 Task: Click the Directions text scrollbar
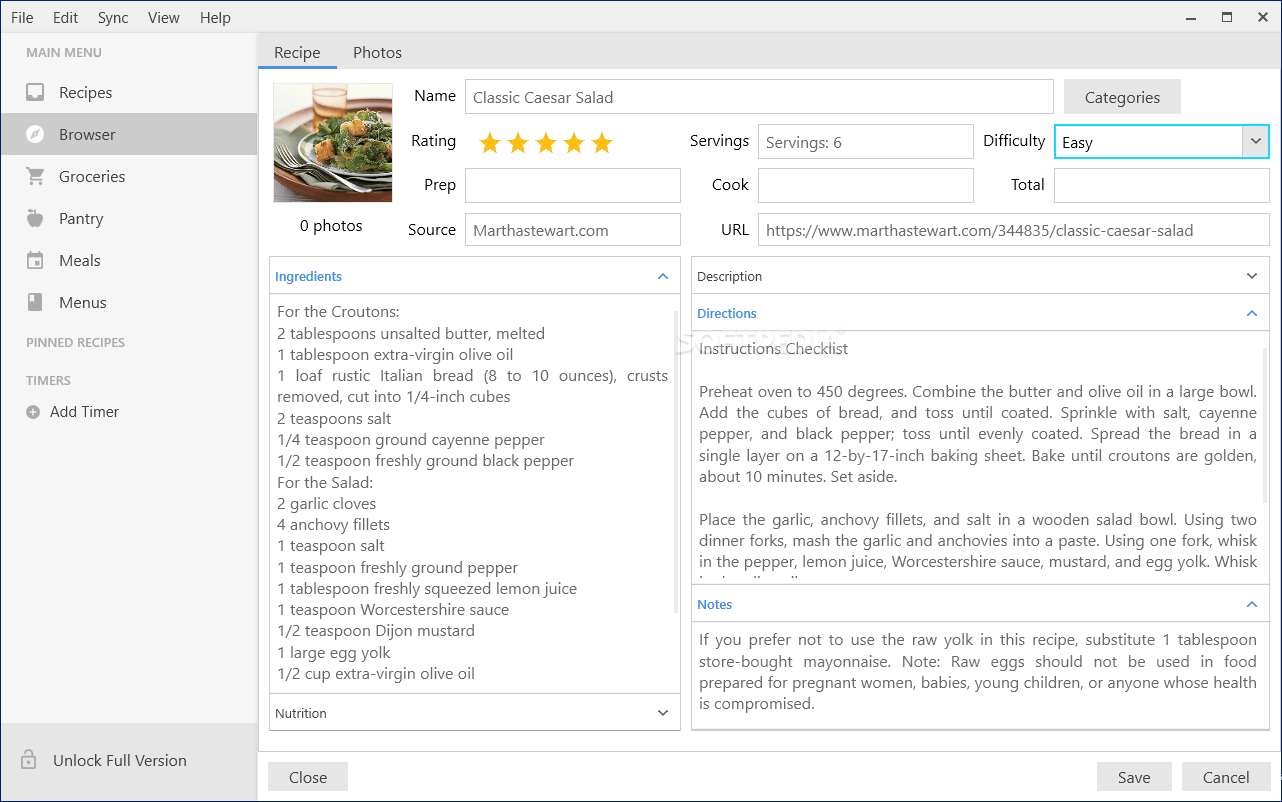[x=1265, y=424]
